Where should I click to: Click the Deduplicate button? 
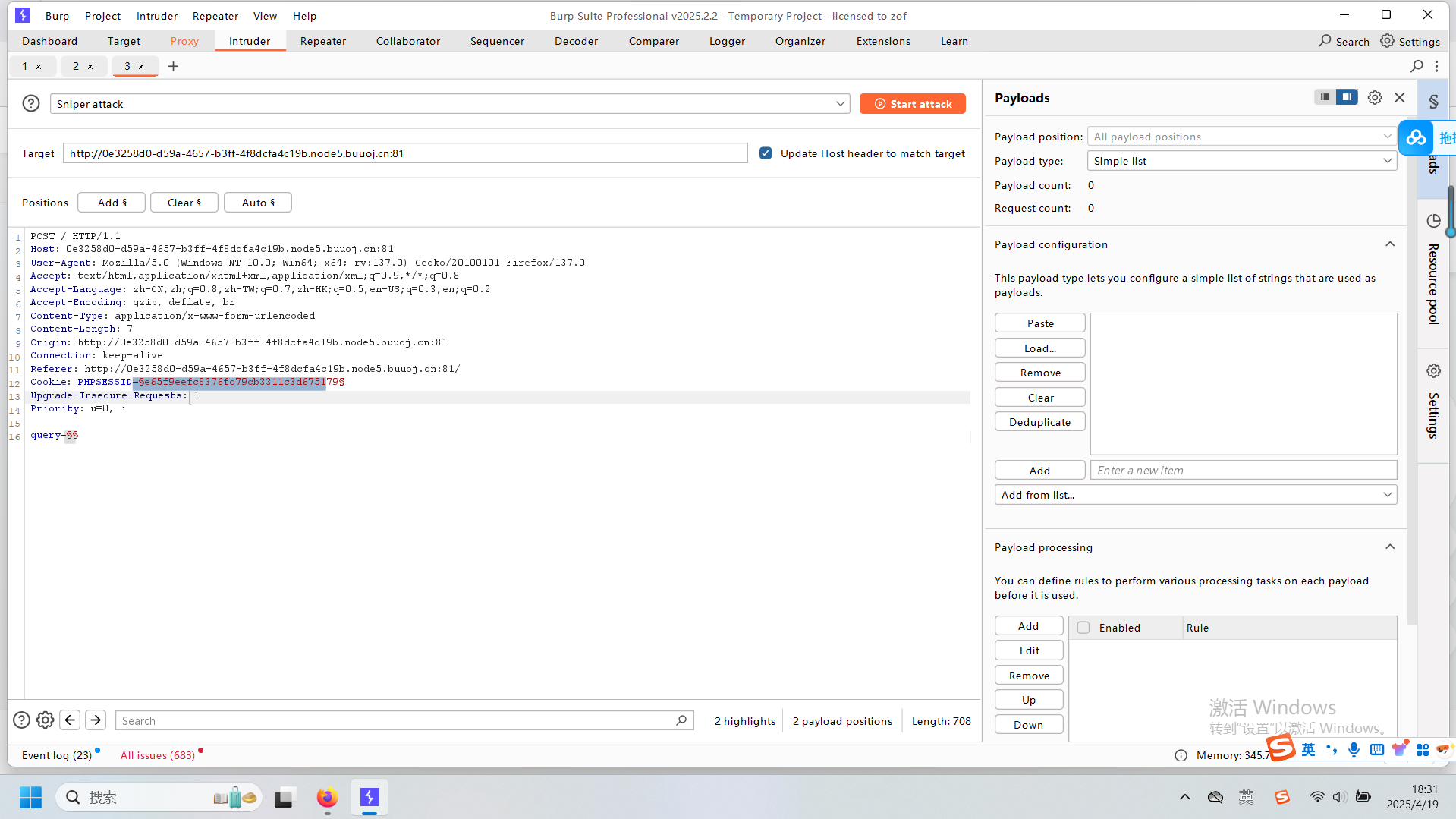click(x=1040, y=422)
